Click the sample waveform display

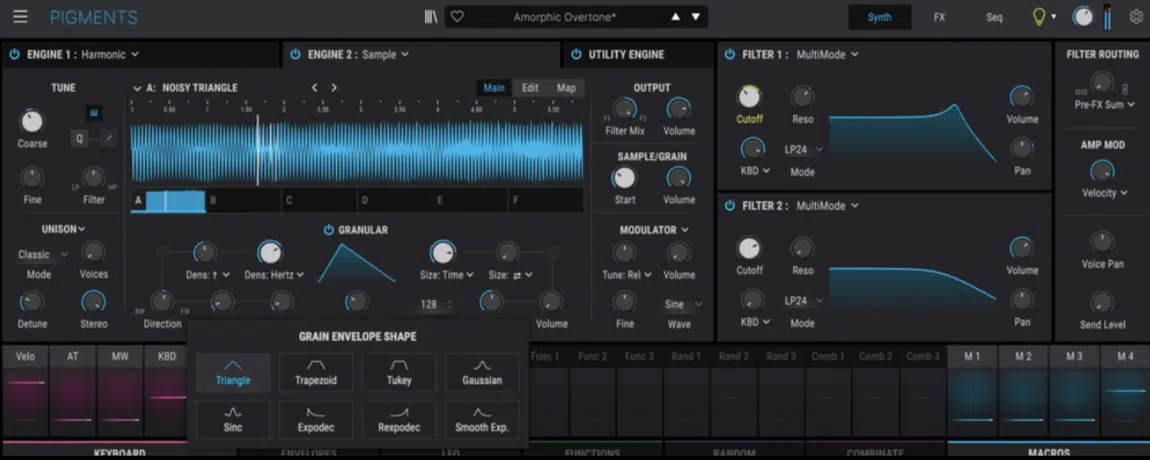(357, 153)
